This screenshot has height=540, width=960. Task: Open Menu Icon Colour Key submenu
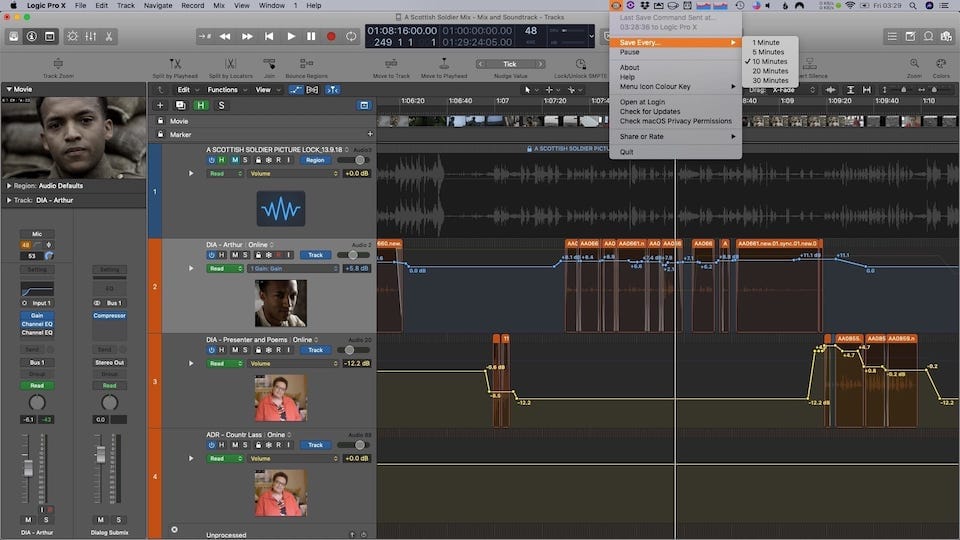point(675,86)
